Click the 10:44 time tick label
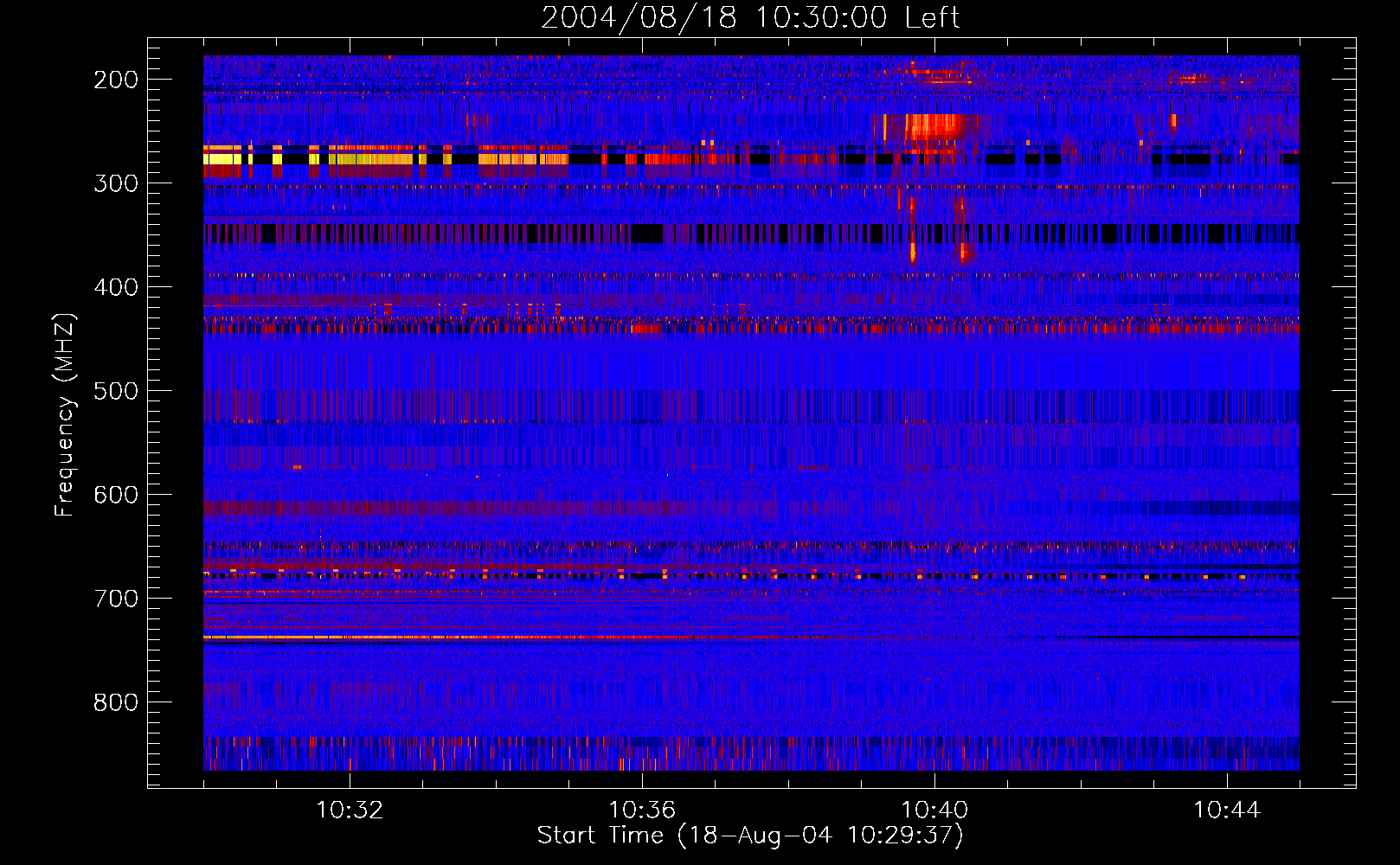Screen dimensions: 1400x865 pos(1227,811)
